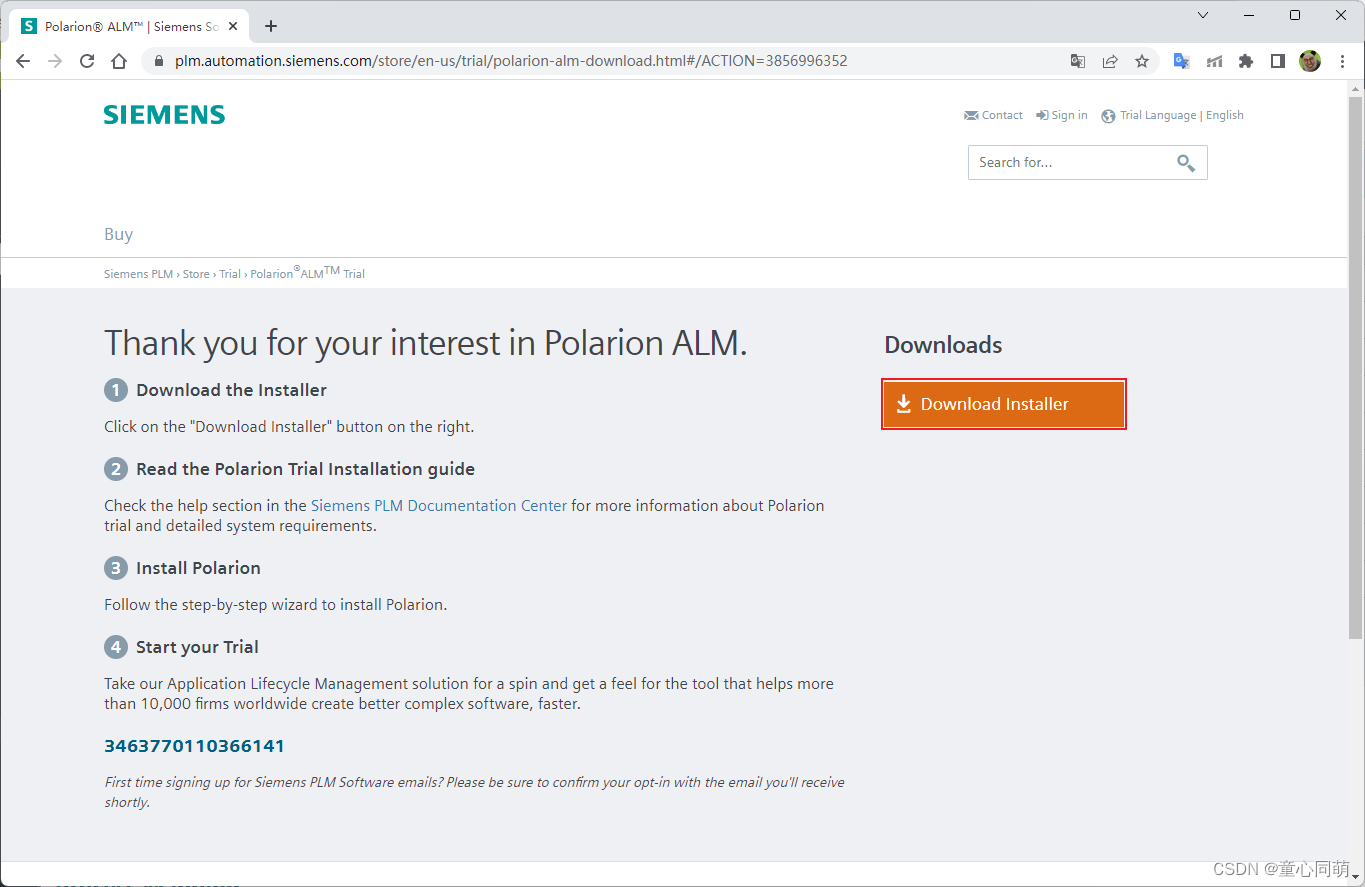Go back to the previous page
The height and width of the screenshot is (887, 1365).
[x=23, y=61]
